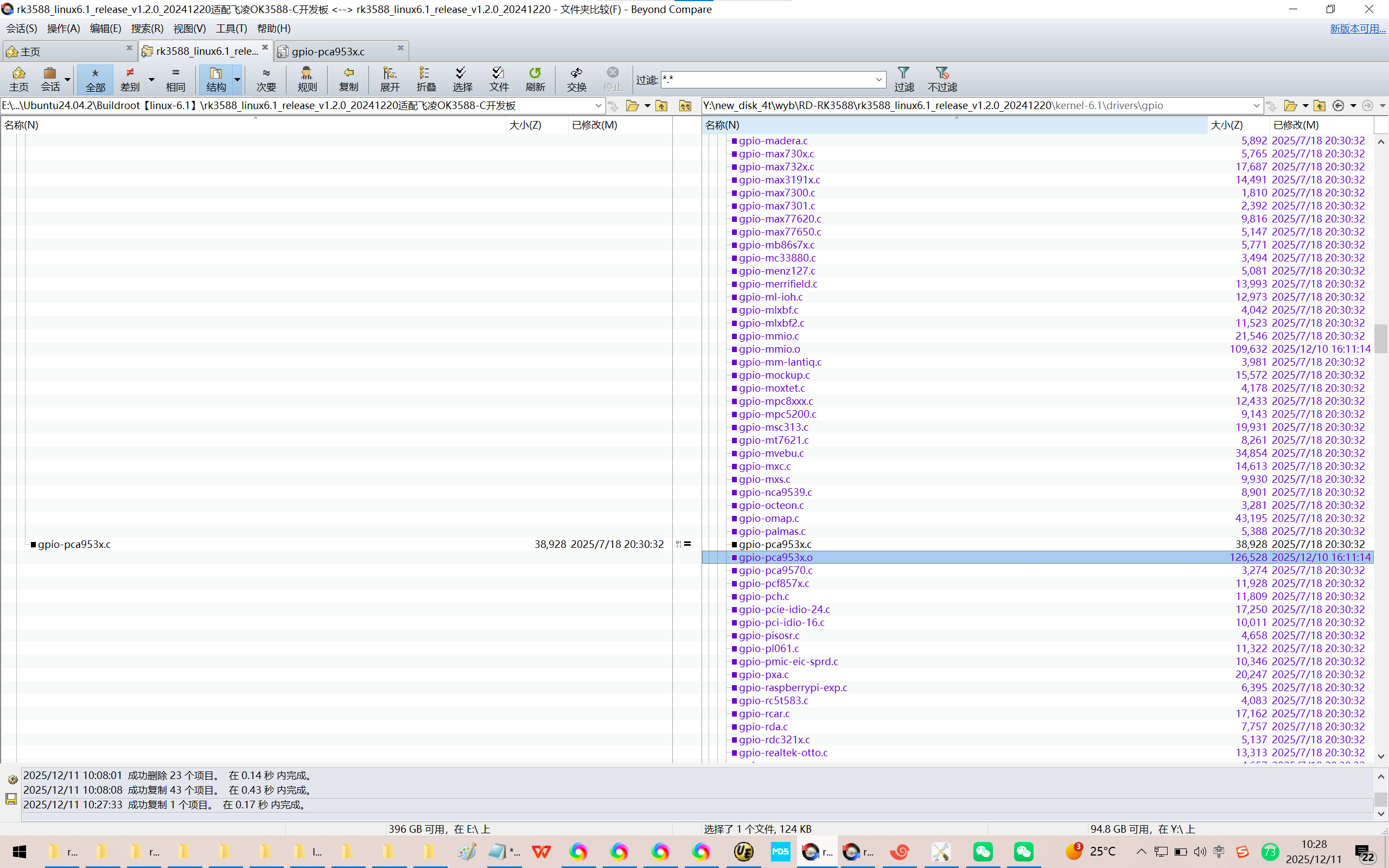This screenshot has height=868, width=1389.
Task: Click the Swap (交换) toolbar icon
Action: tap(576, 79)
